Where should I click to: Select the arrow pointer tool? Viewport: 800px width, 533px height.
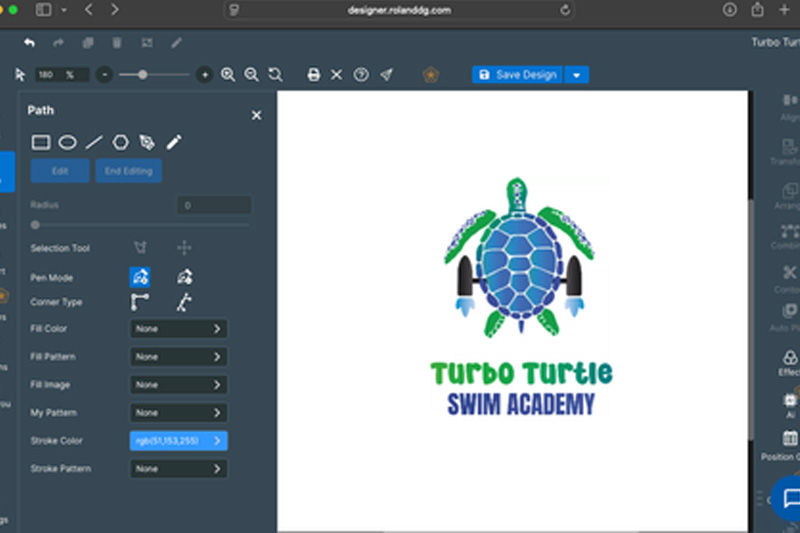point(20,75)
